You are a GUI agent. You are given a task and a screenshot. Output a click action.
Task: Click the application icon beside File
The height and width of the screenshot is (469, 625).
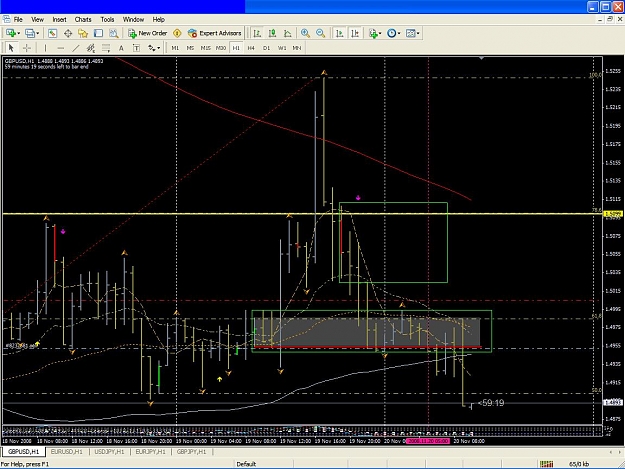[6, 19]
